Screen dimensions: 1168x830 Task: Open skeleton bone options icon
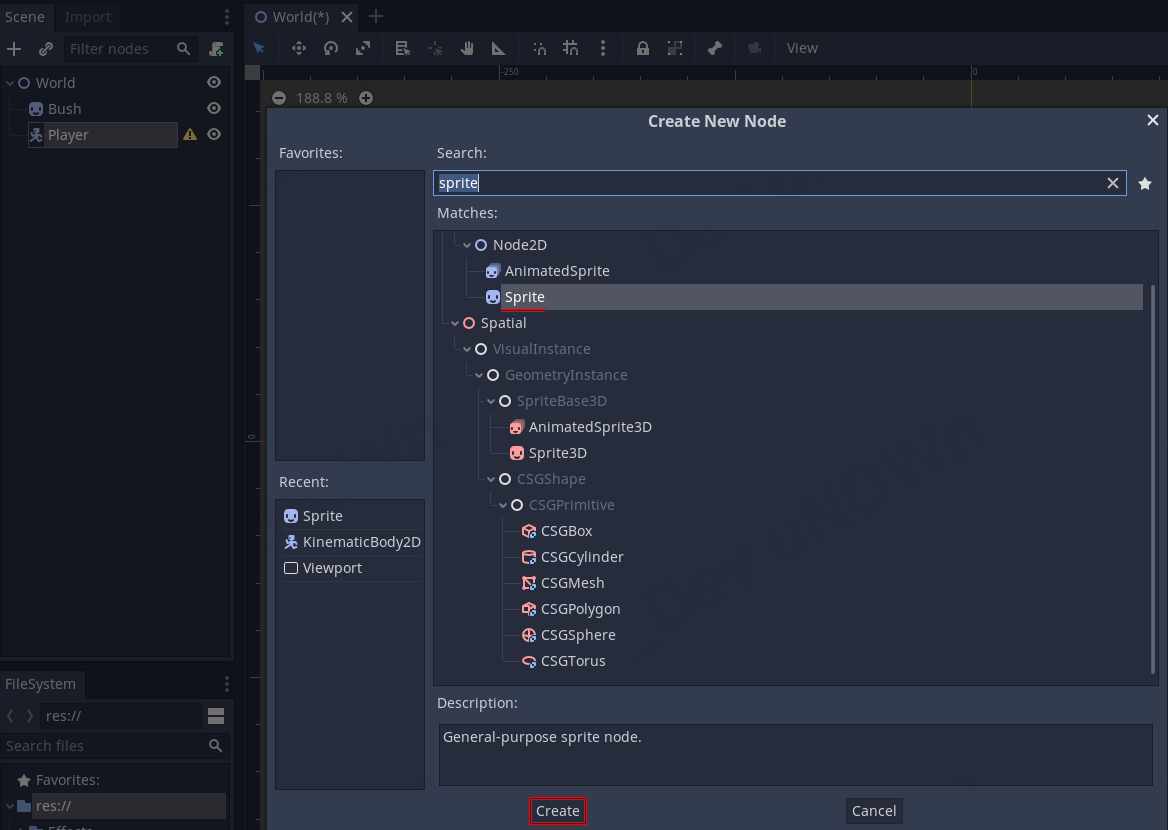[x=714, y=48]
